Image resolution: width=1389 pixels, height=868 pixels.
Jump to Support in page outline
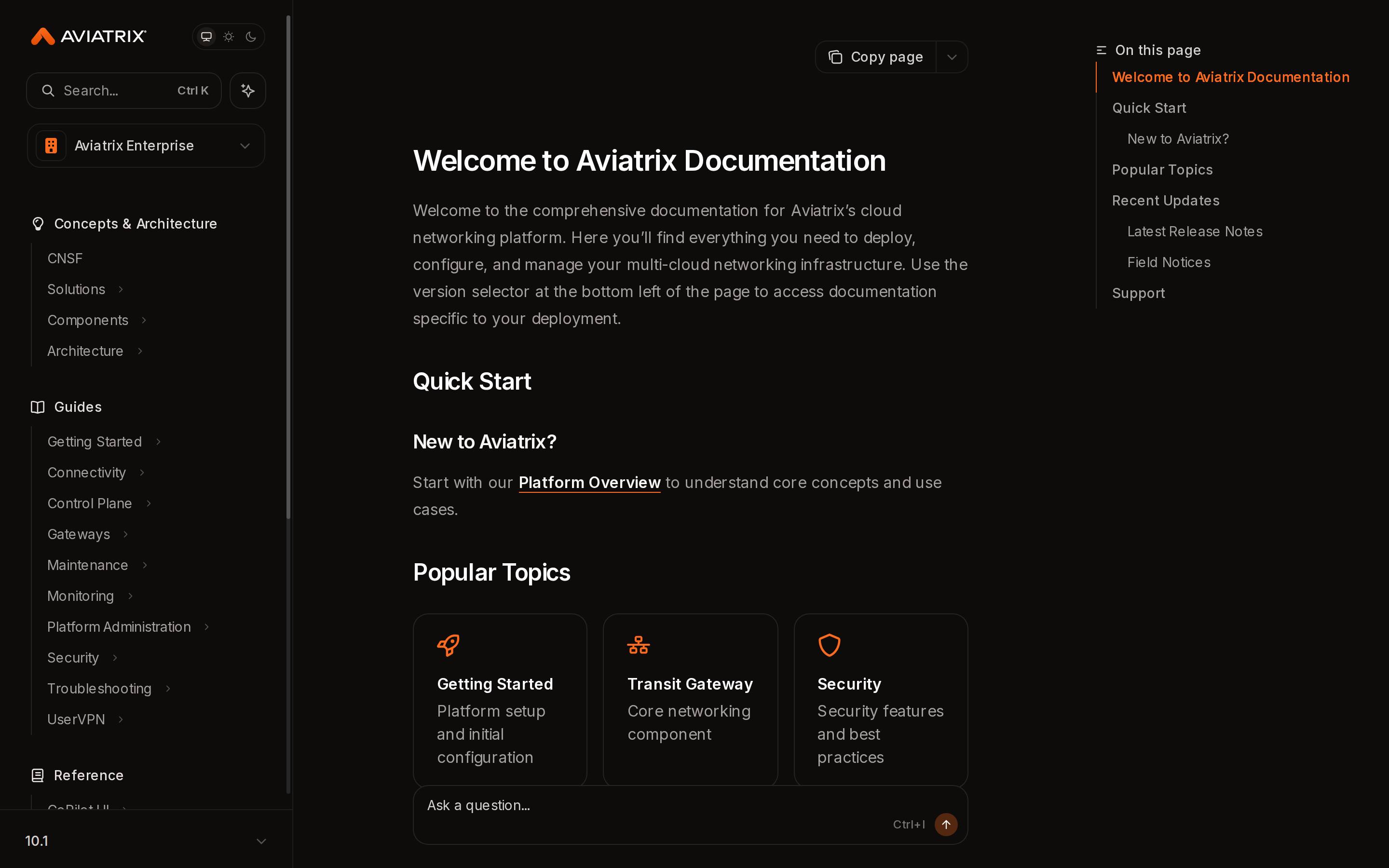[x=1138, y=293]
